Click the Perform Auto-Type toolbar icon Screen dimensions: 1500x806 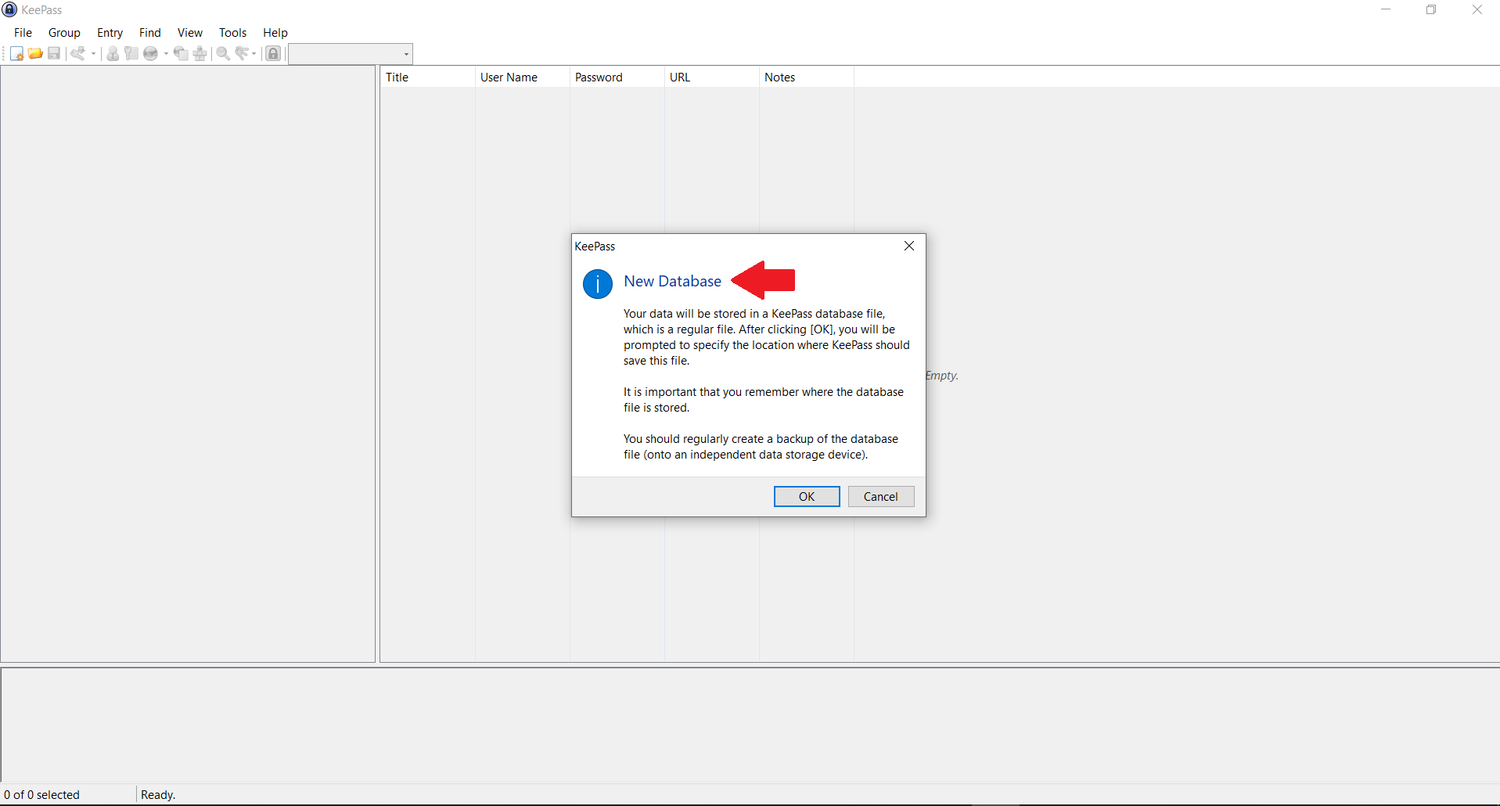point(200,54)
